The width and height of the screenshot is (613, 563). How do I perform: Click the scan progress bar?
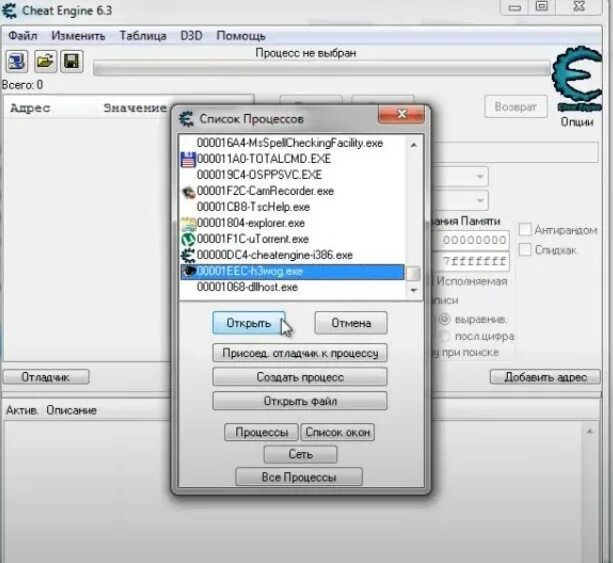(x=321, y=68)
